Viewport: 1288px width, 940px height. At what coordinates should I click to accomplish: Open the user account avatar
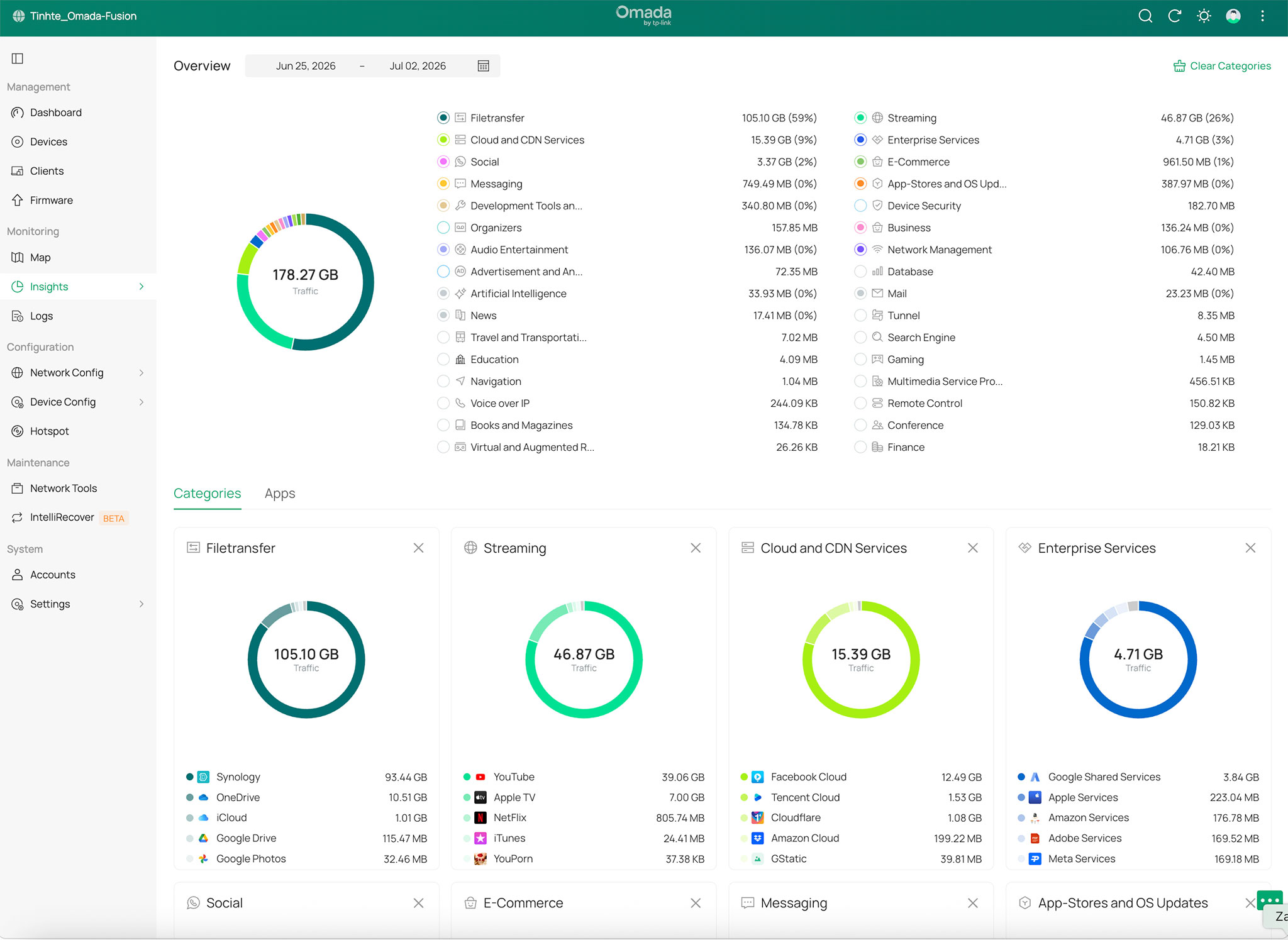tap(1233, 16)
